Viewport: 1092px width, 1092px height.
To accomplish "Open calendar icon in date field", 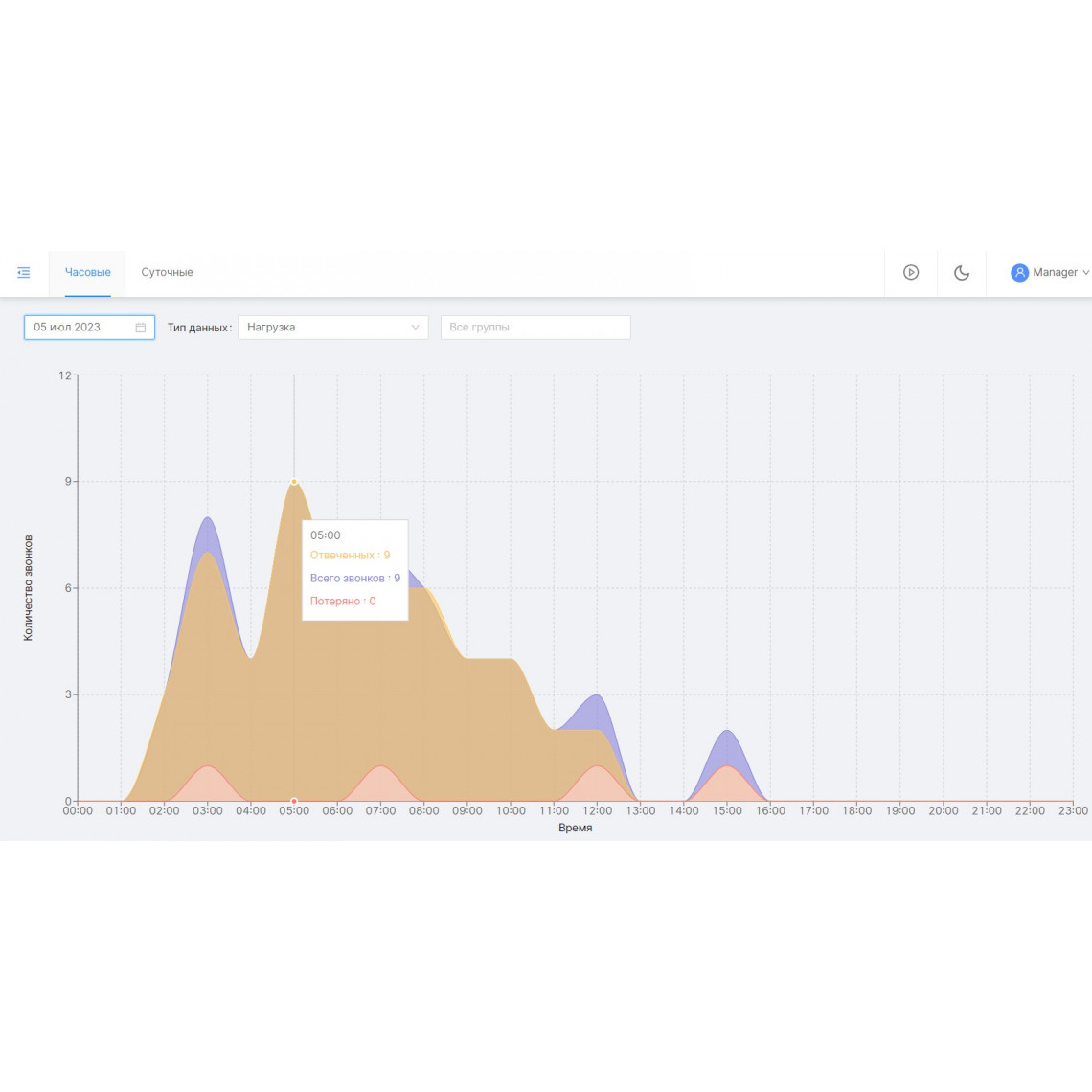I will tap(141, 328).
